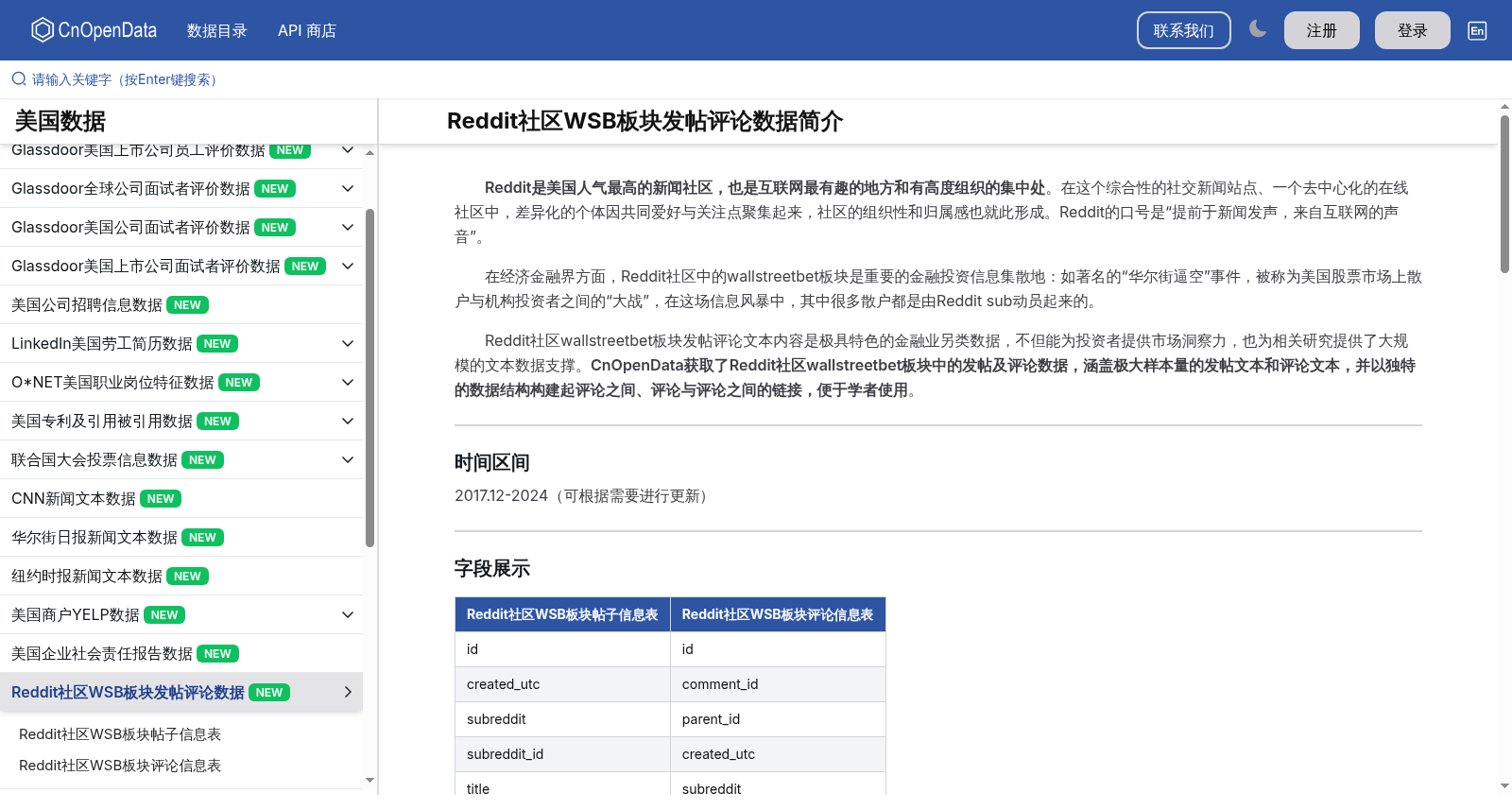Click the Glassdoor全球公司面试者评价数据 label

130,188
